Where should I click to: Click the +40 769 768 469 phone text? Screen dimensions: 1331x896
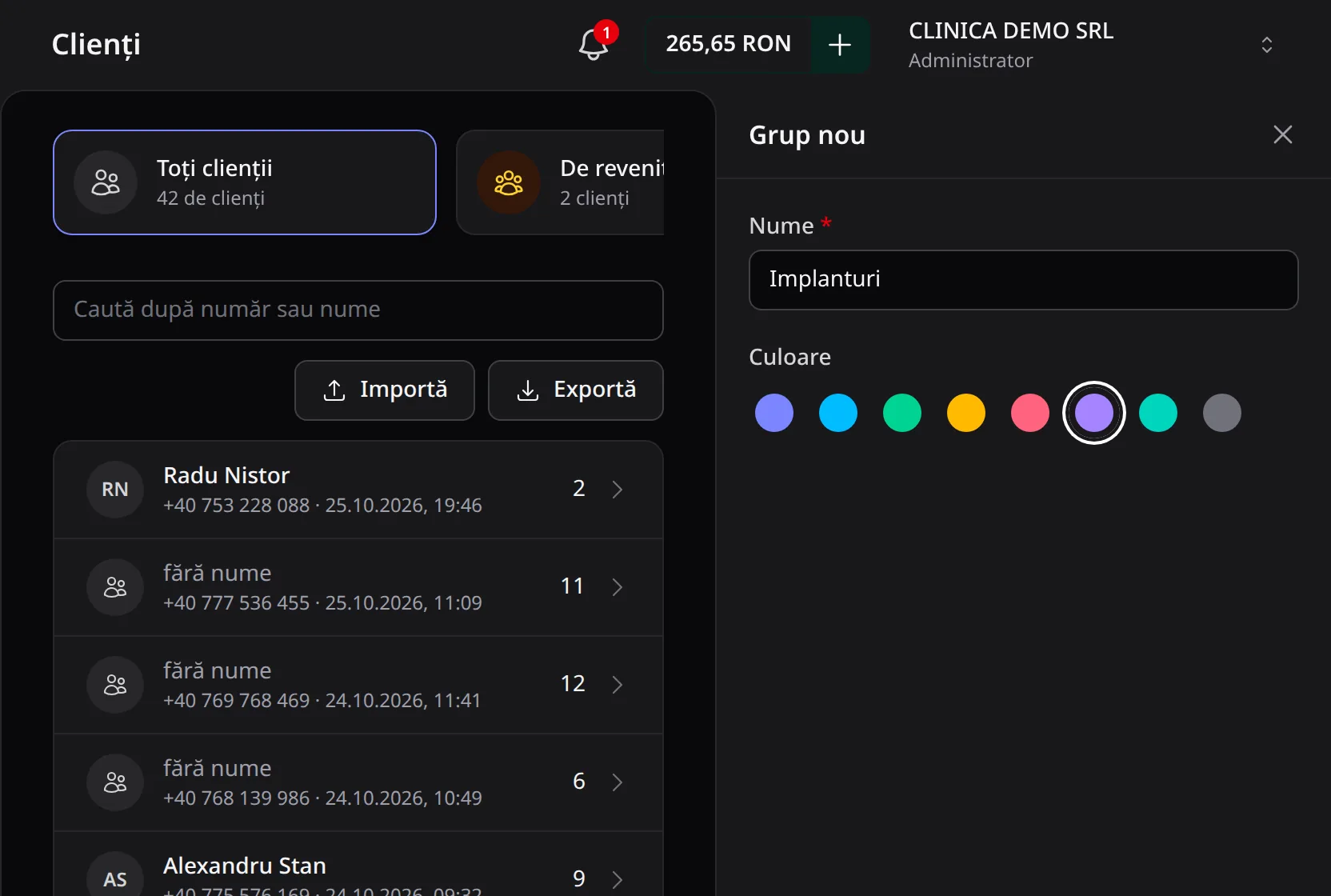236,700
